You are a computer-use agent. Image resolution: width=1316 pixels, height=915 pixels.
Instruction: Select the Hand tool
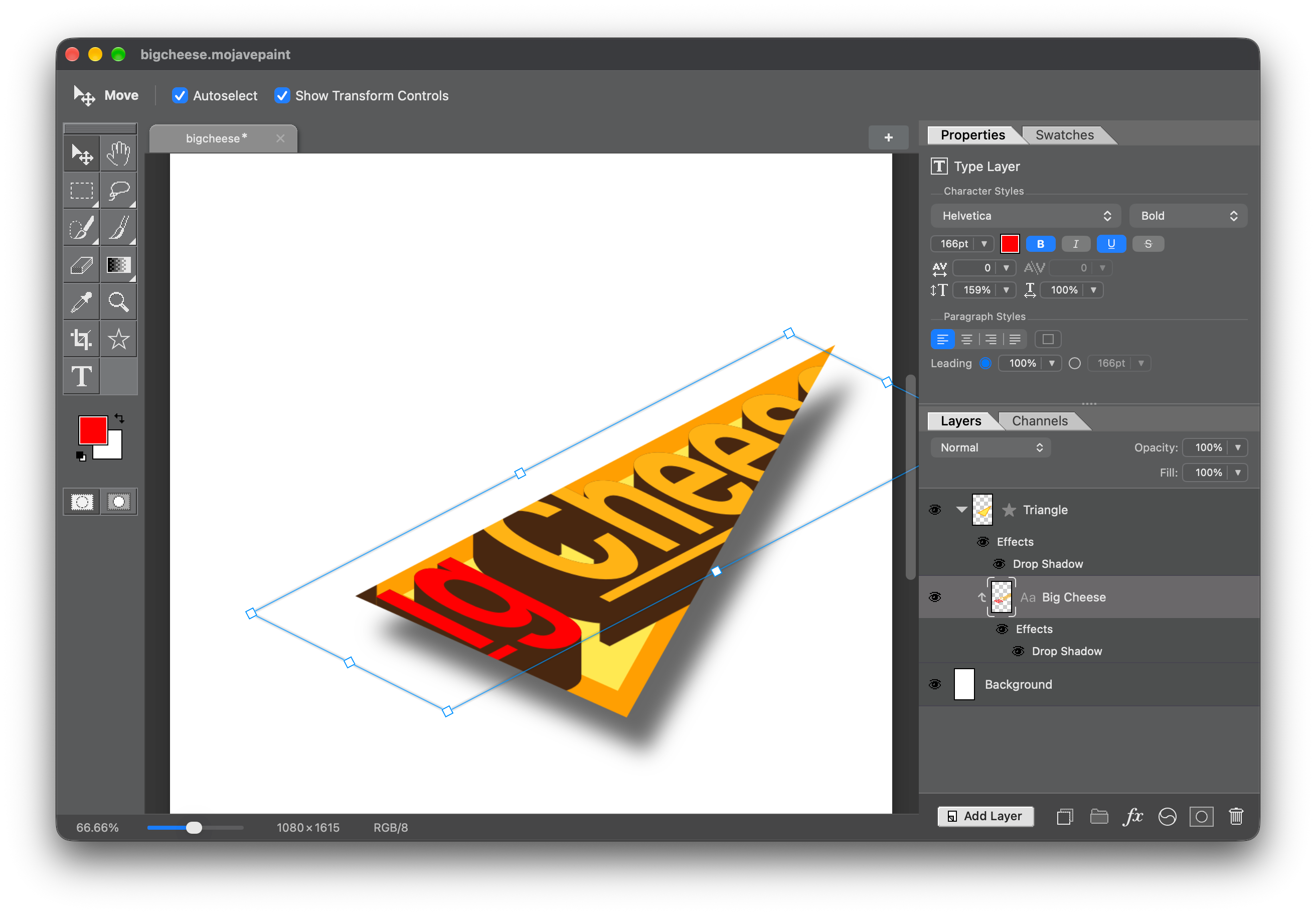(x=119, y=154)
